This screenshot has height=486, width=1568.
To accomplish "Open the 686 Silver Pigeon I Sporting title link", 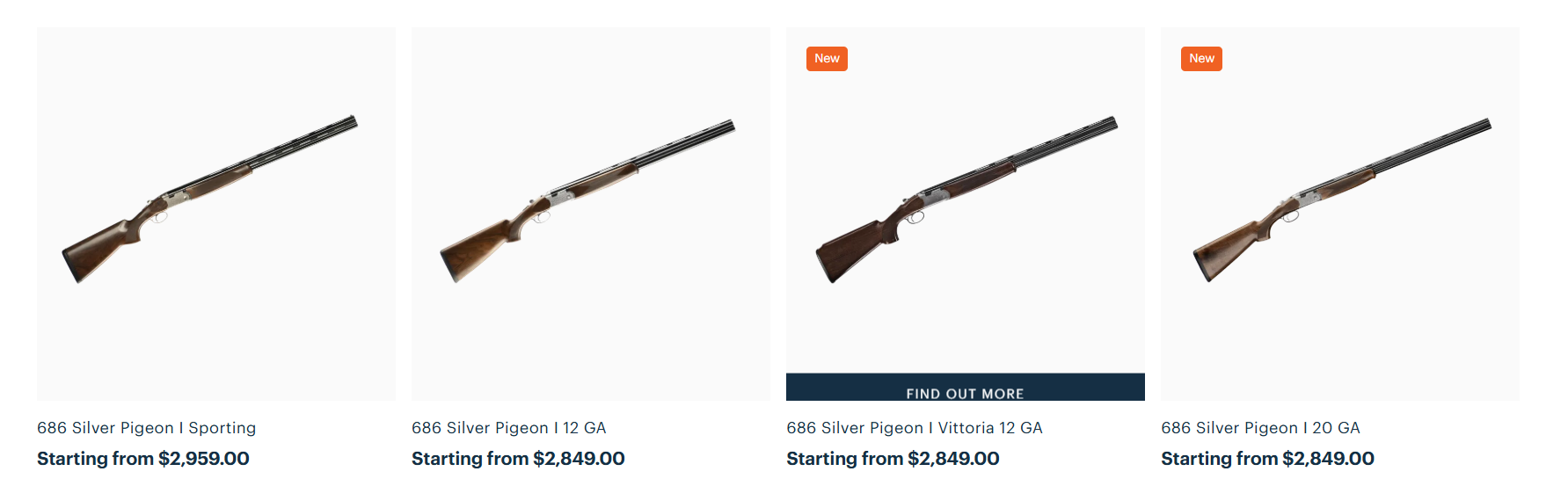I will pos(146,428).
